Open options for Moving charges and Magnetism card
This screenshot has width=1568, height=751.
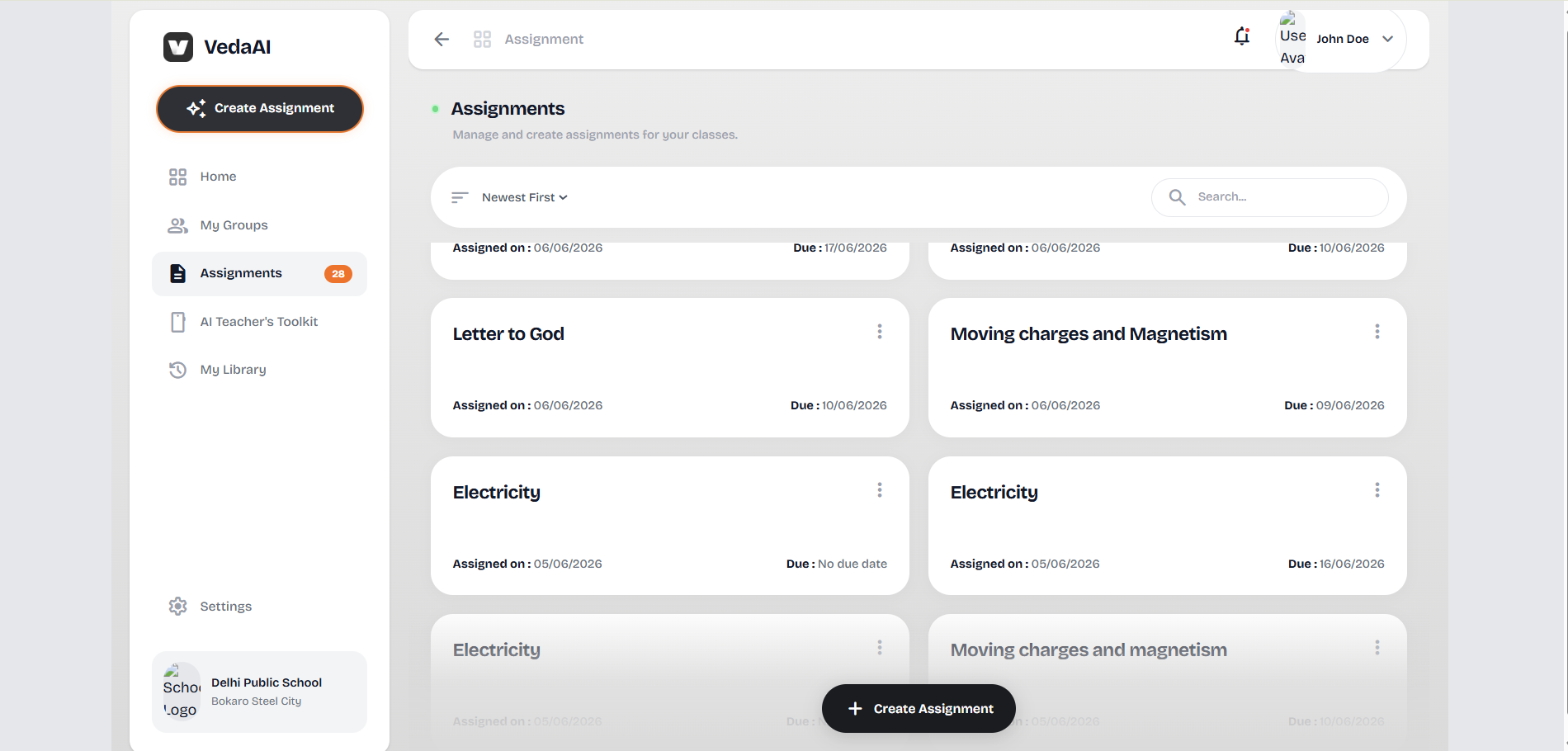[1377, 332]
